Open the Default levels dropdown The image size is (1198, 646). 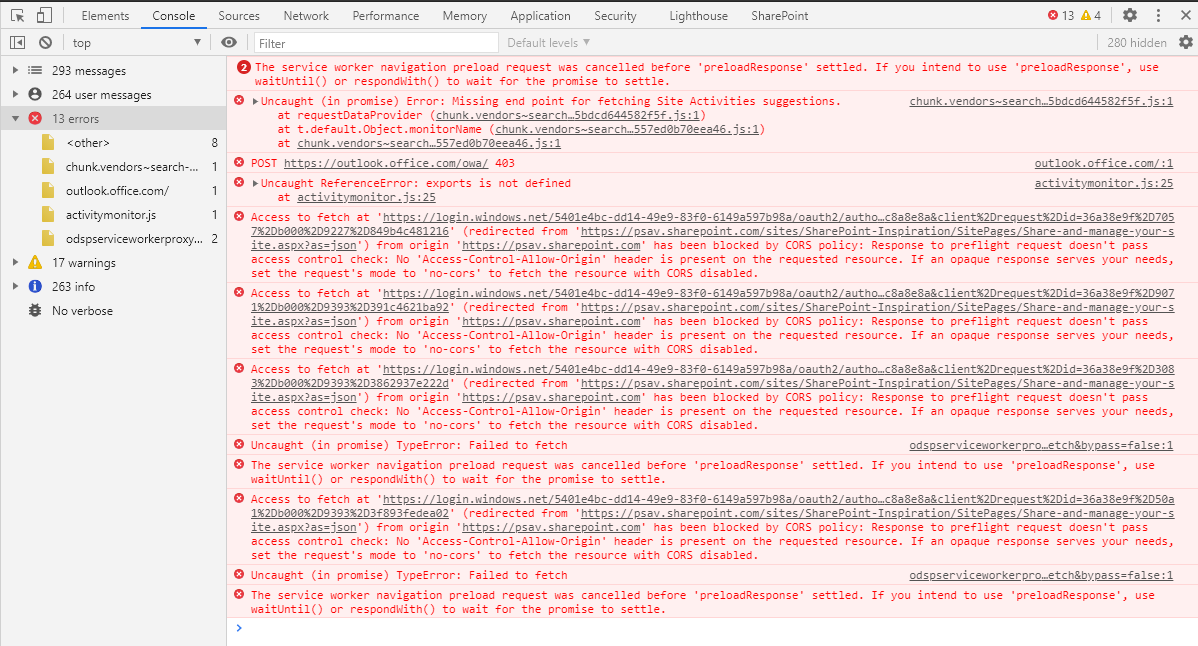point(545,42)
